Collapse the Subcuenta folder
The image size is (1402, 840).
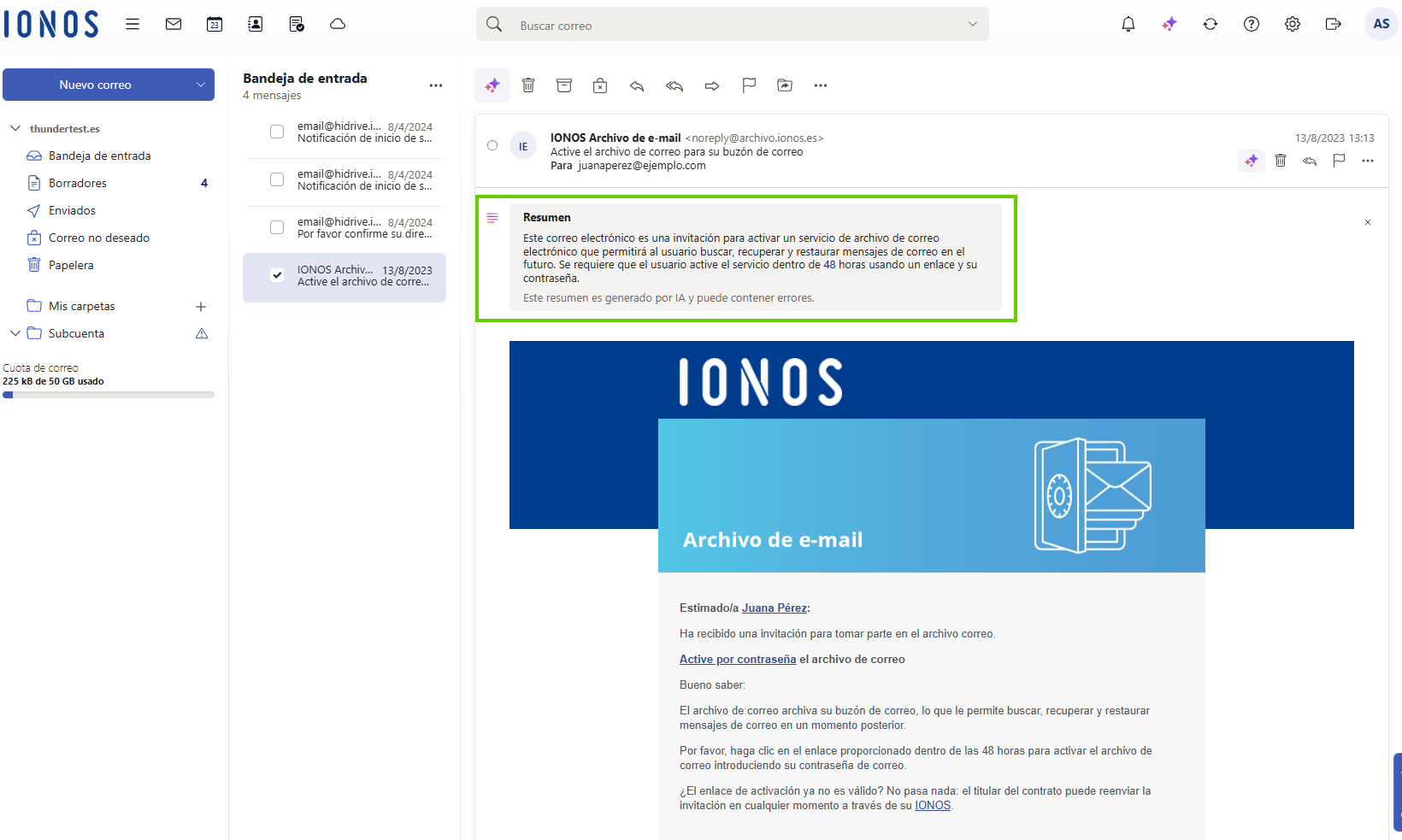click(x=15, y=333)
